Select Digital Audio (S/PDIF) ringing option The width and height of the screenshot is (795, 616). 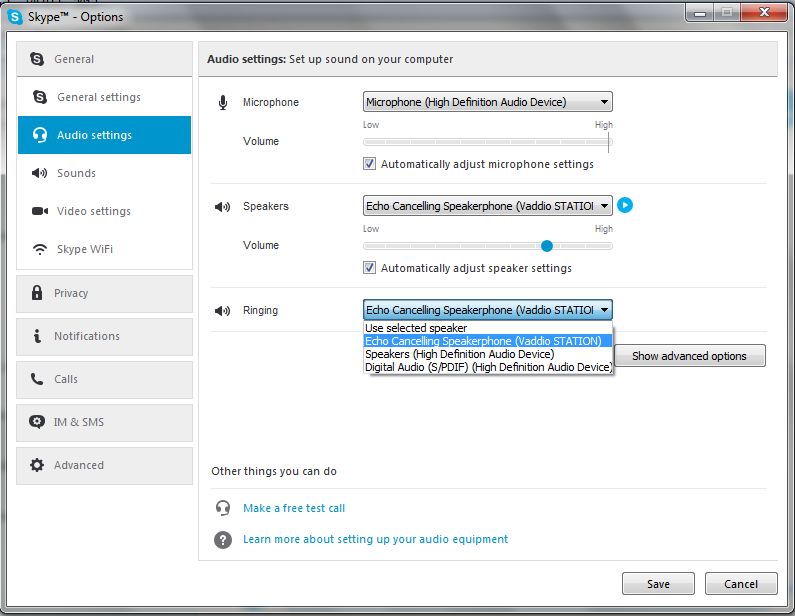tap(488, 367)
